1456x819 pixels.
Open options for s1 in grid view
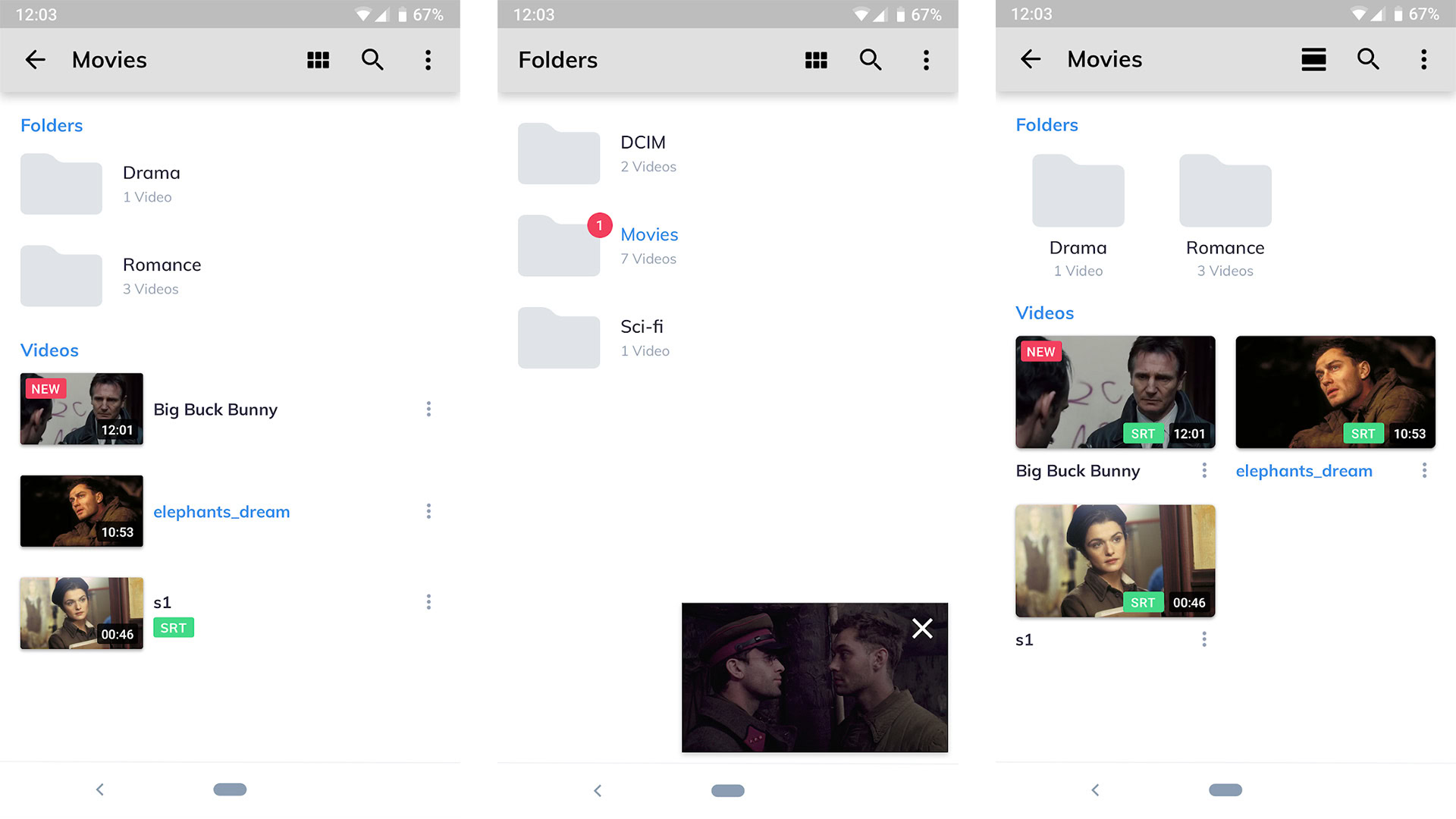pyautogui.click(x=1203, y=639)
